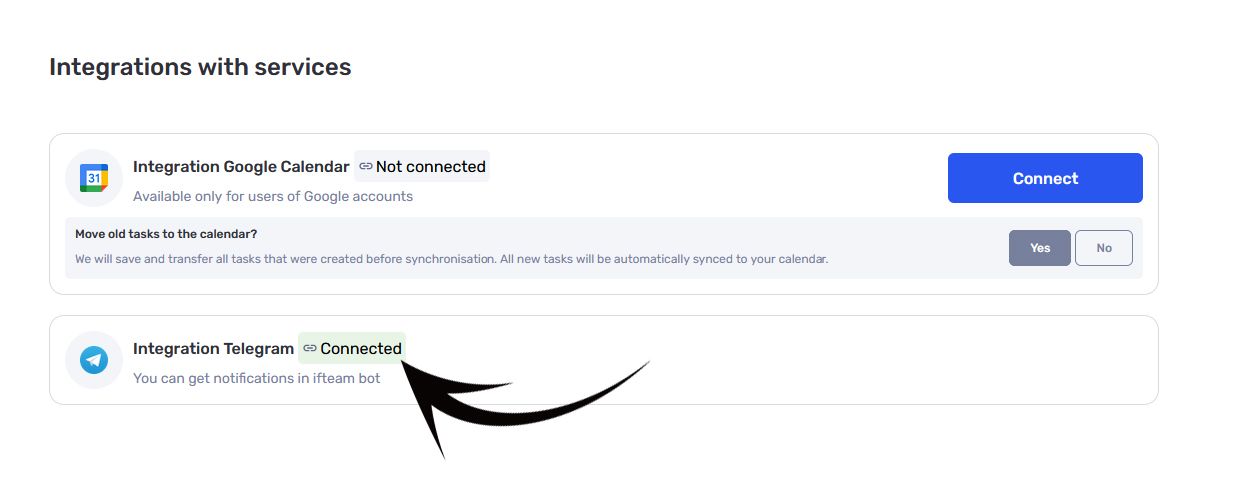Image resolution: width=1237 pixels, height=497 pixels.
Task: Choose Yes to move old tasks
Action: pos(1040,248)
